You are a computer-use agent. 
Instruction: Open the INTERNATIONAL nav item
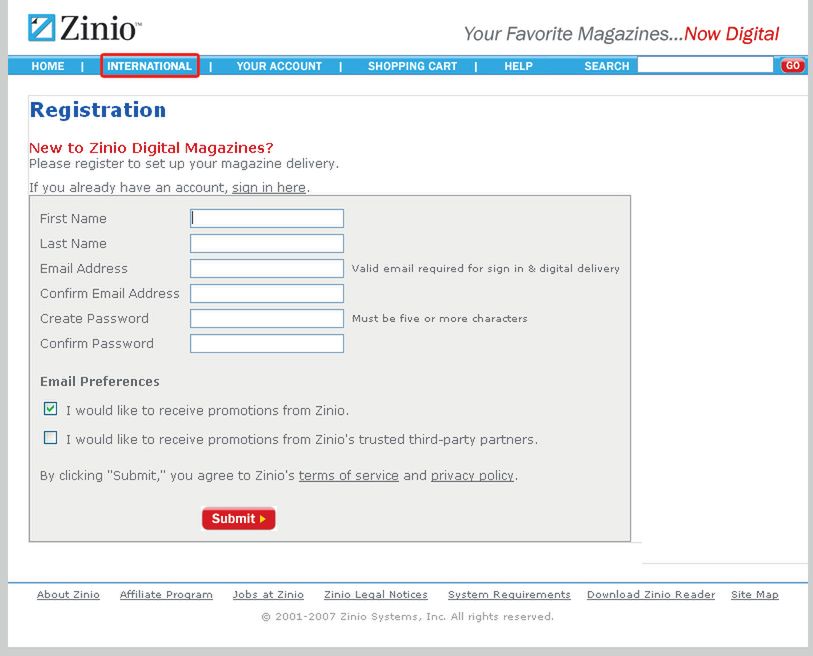[149, 66]
